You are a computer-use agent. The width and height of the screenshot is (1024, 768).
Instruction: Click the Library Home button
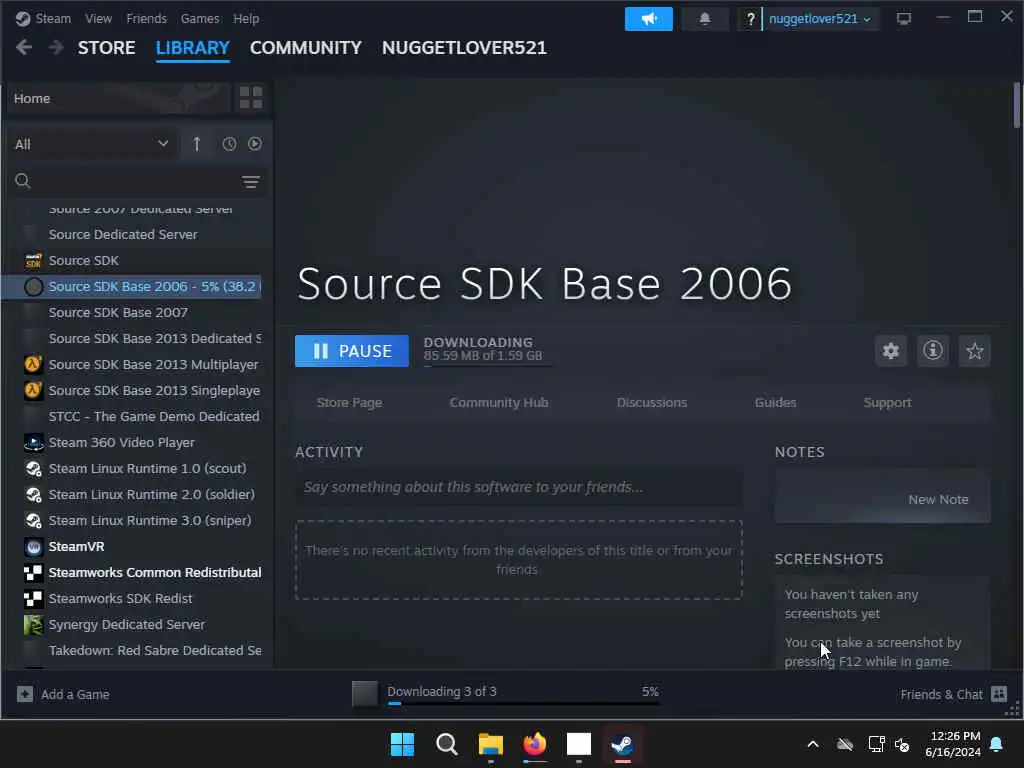pyautogui.click(x=120, y=98)
